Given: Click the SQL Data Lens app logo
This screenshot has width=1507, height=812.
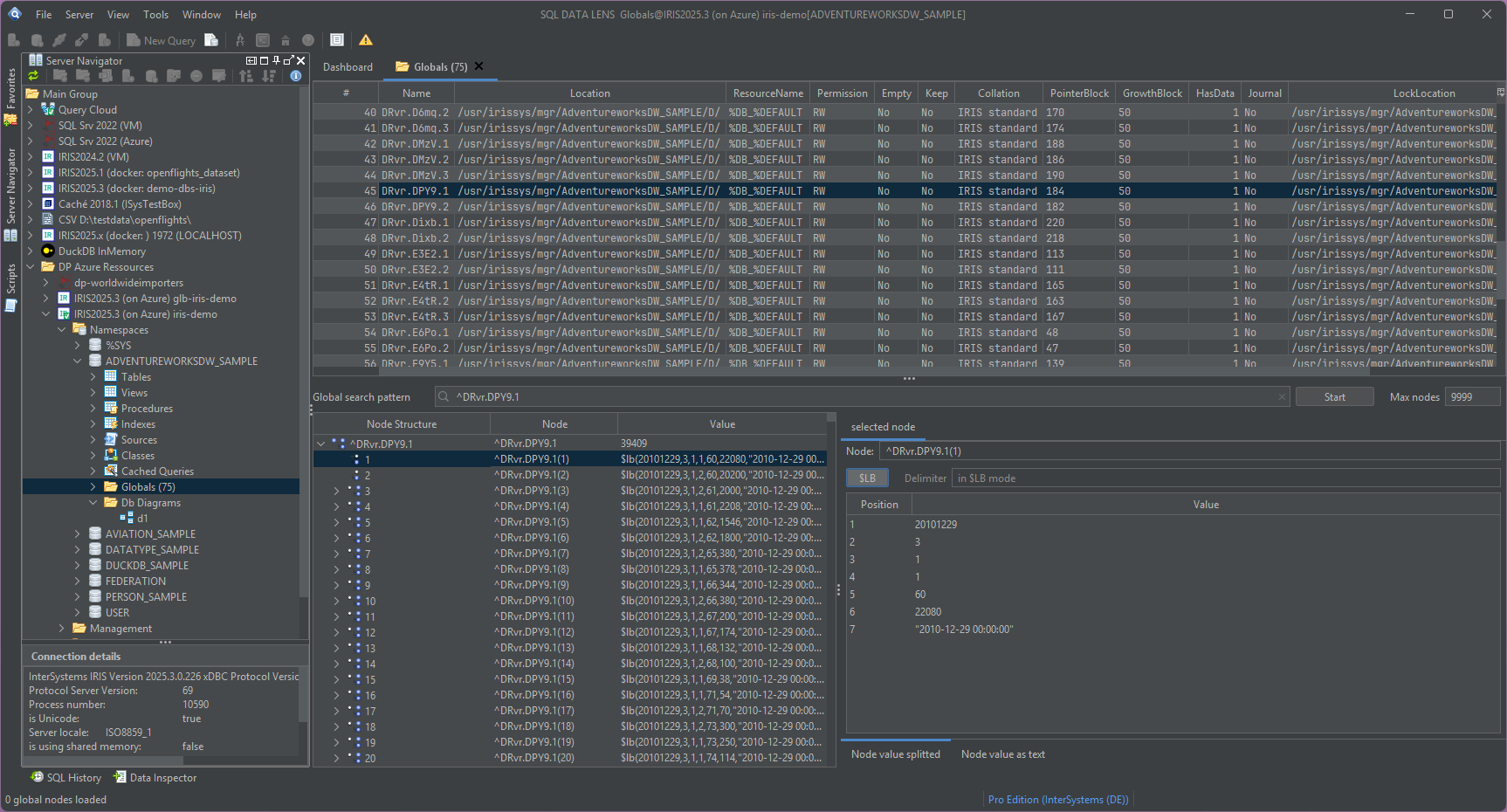Looking at the screenshot, I should [15, 14].
